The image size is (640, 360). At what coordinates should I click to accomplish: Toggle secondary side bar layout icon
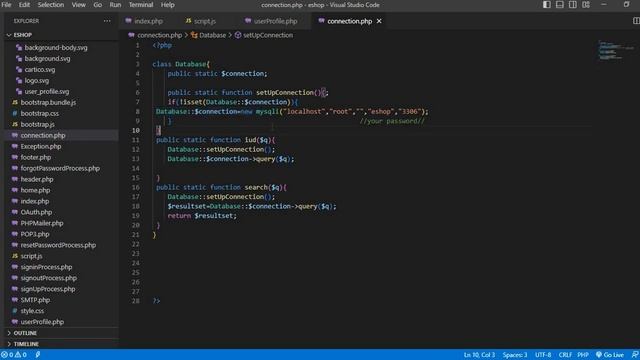point(573,5)
